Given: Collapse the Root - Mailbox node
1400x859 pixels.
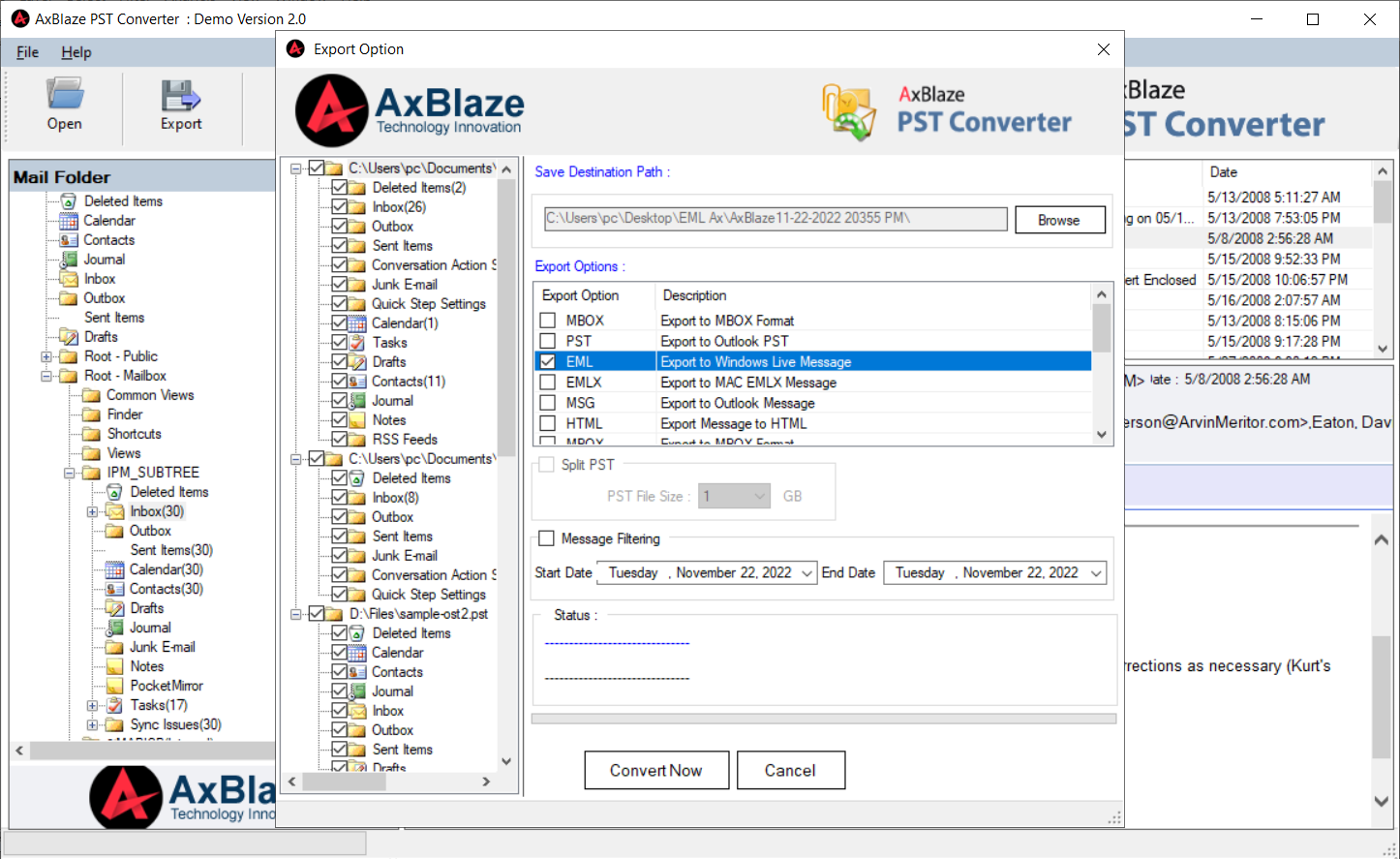Looking at the screenshot, I should coord(46,376).
